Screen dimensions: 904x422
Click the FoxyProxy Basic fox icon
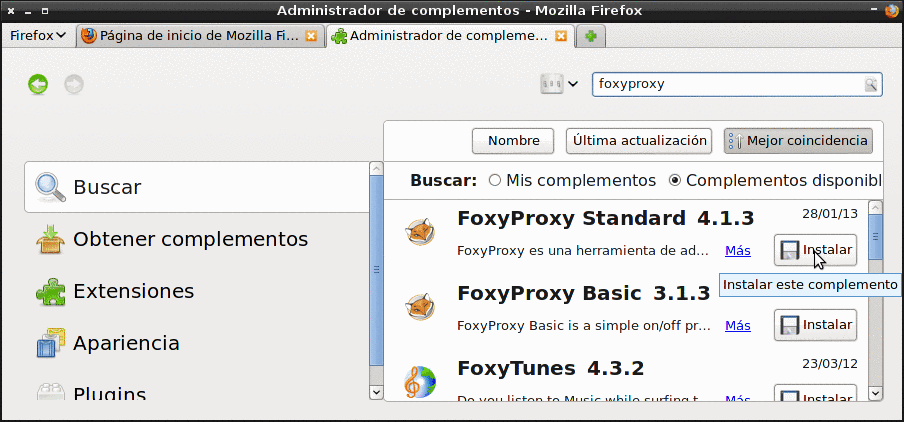[420, 308]
